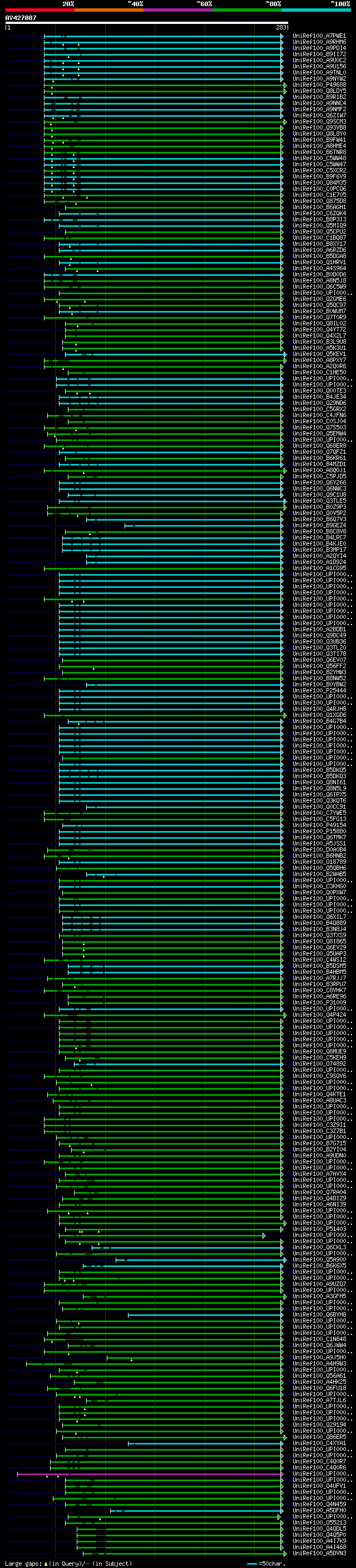Click the AV427087 query name label
The image size is (356, 1568).
point(21,18)
